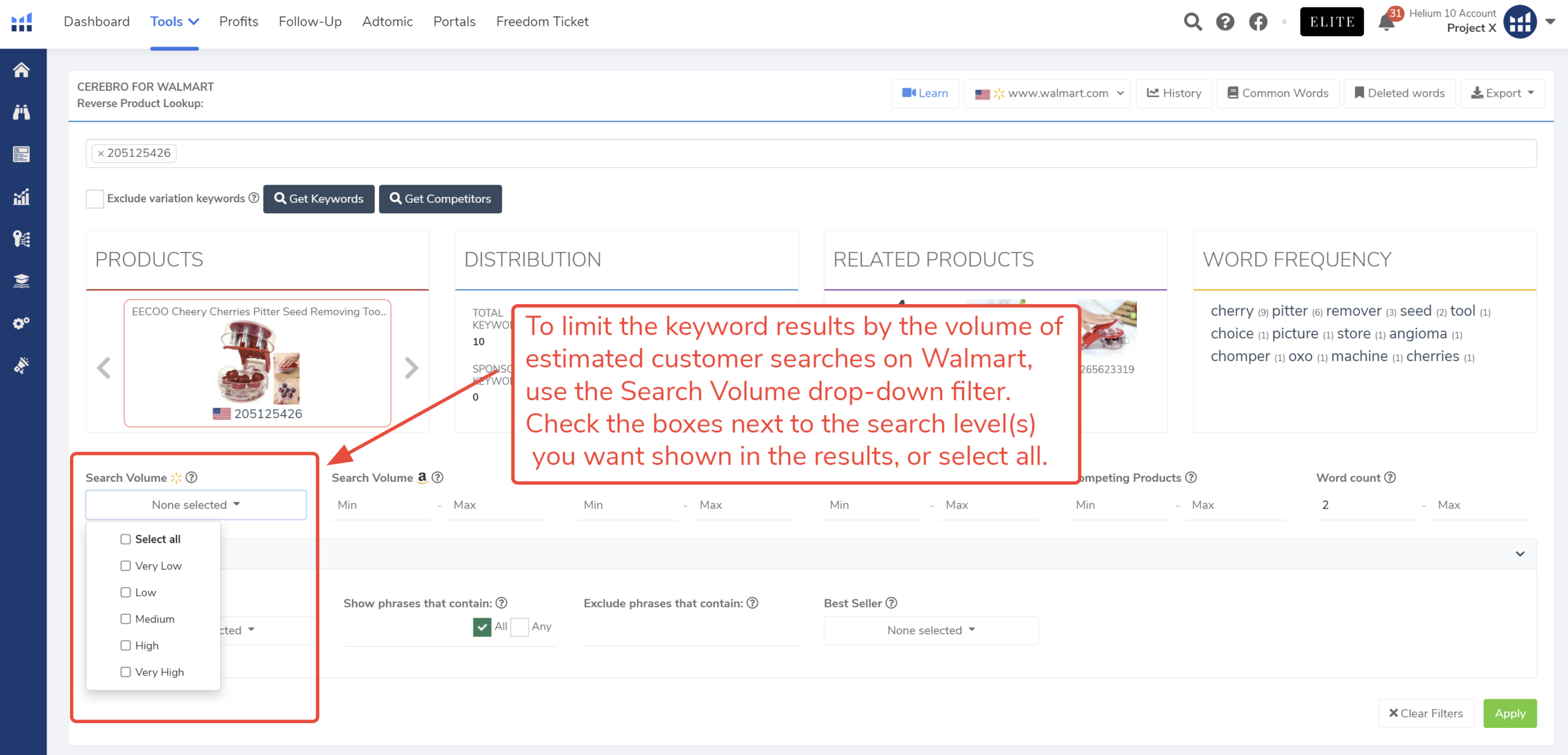
Task: Check the Very Low search volume box
Action: (x=126, y=566)
